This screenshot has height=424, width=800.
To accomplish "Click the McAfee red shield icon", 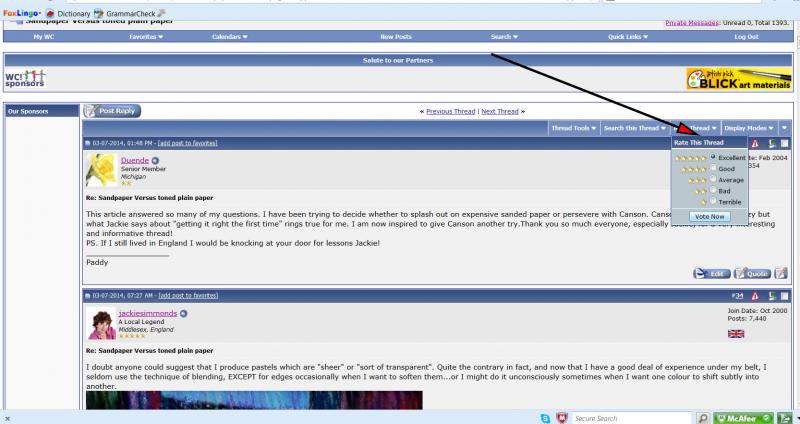I will (562, 418).
